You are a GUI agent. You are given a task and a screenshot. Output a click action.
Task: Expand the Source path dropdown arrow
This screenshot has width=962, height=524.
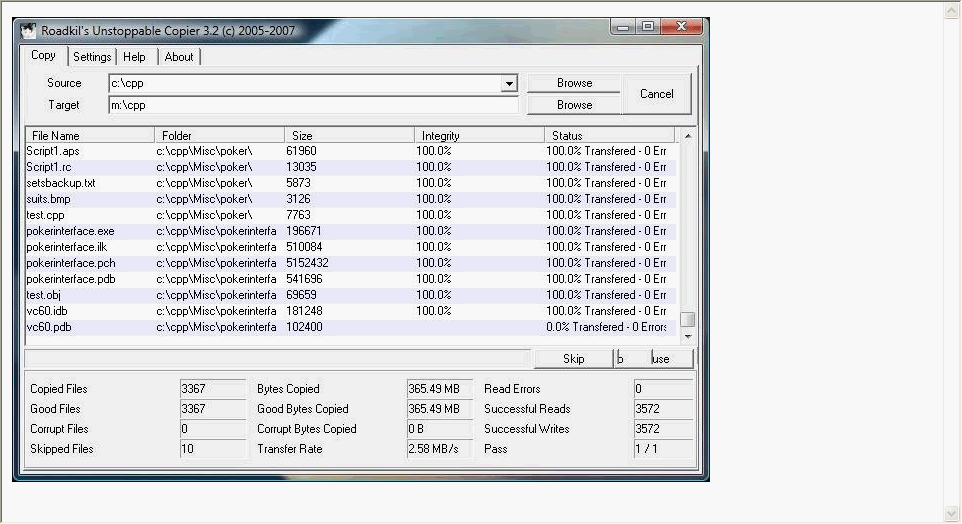[x=509, y=83]
